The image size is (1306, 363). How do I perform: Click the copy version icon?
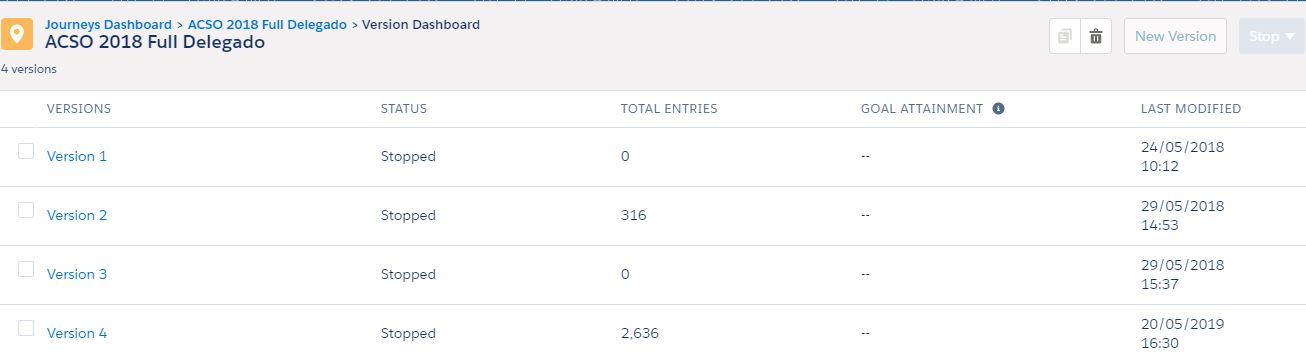point(1064,37)
